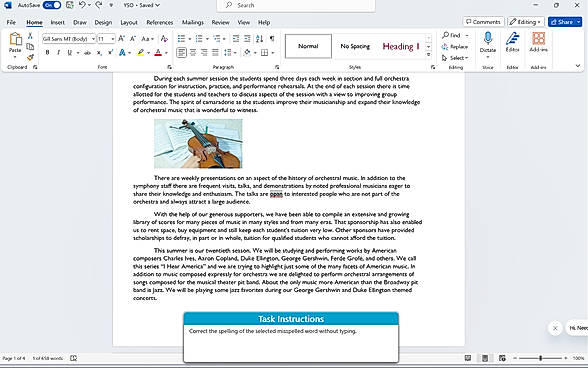Open the File tab
Viewport: 588px width, 368px height.
(11, 23)
